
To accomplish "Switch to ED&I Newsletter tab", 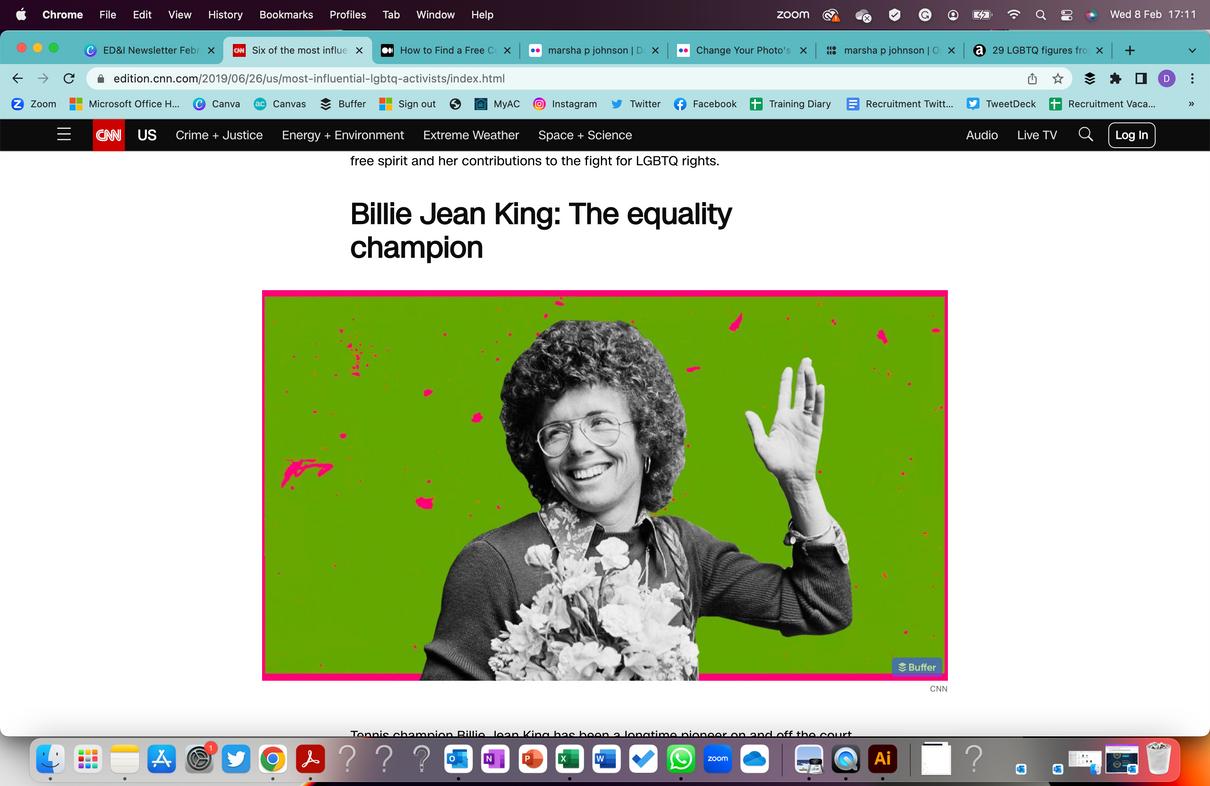I will (149, 50).
